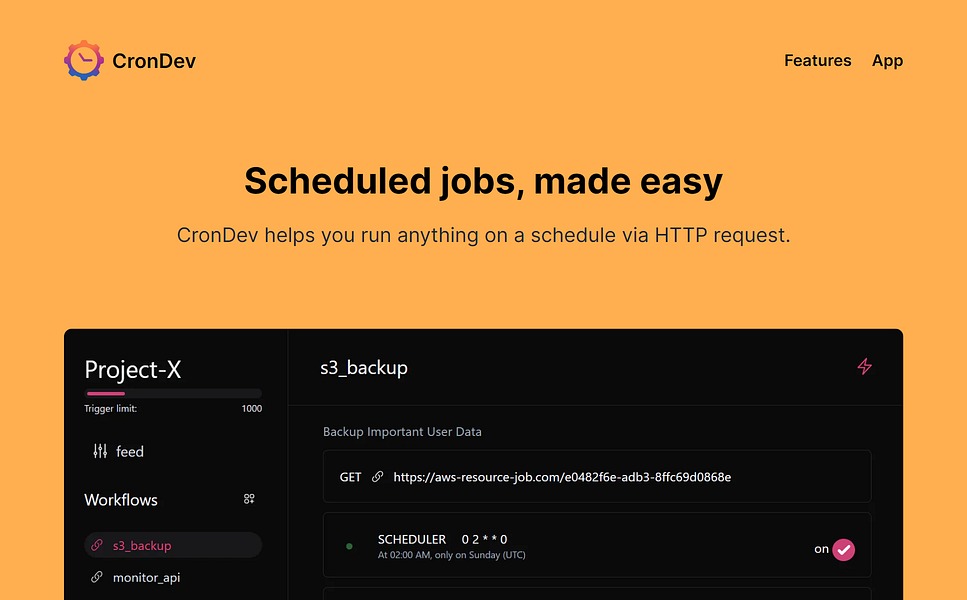This screenshot has height=600, width=967.
Task: Click the Workflows section heading
Action: coord(121,500)
